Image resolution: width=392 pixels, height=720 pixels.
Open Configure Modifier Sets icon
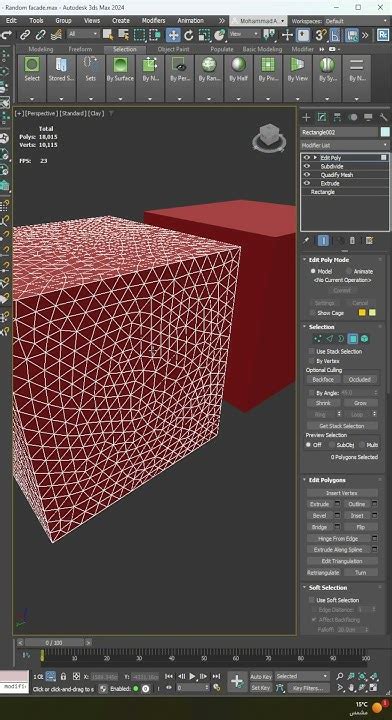370,241
